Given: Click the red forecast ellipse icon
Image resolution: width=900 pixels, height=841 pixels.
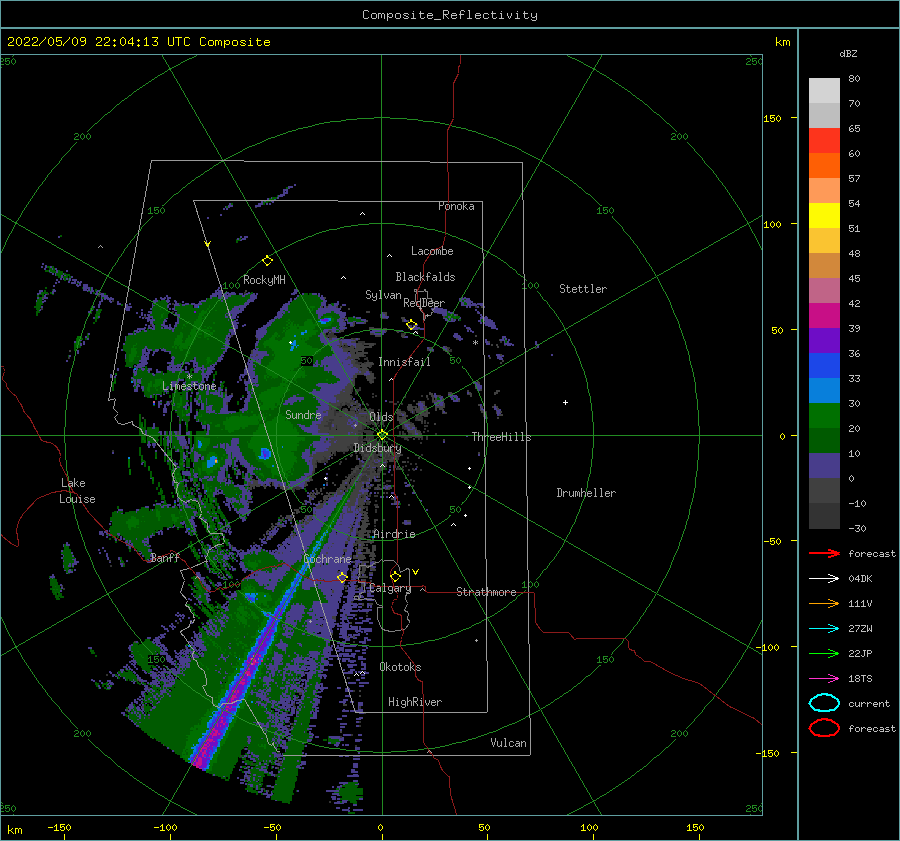Looking at the screenshot, I should point(824,728).
